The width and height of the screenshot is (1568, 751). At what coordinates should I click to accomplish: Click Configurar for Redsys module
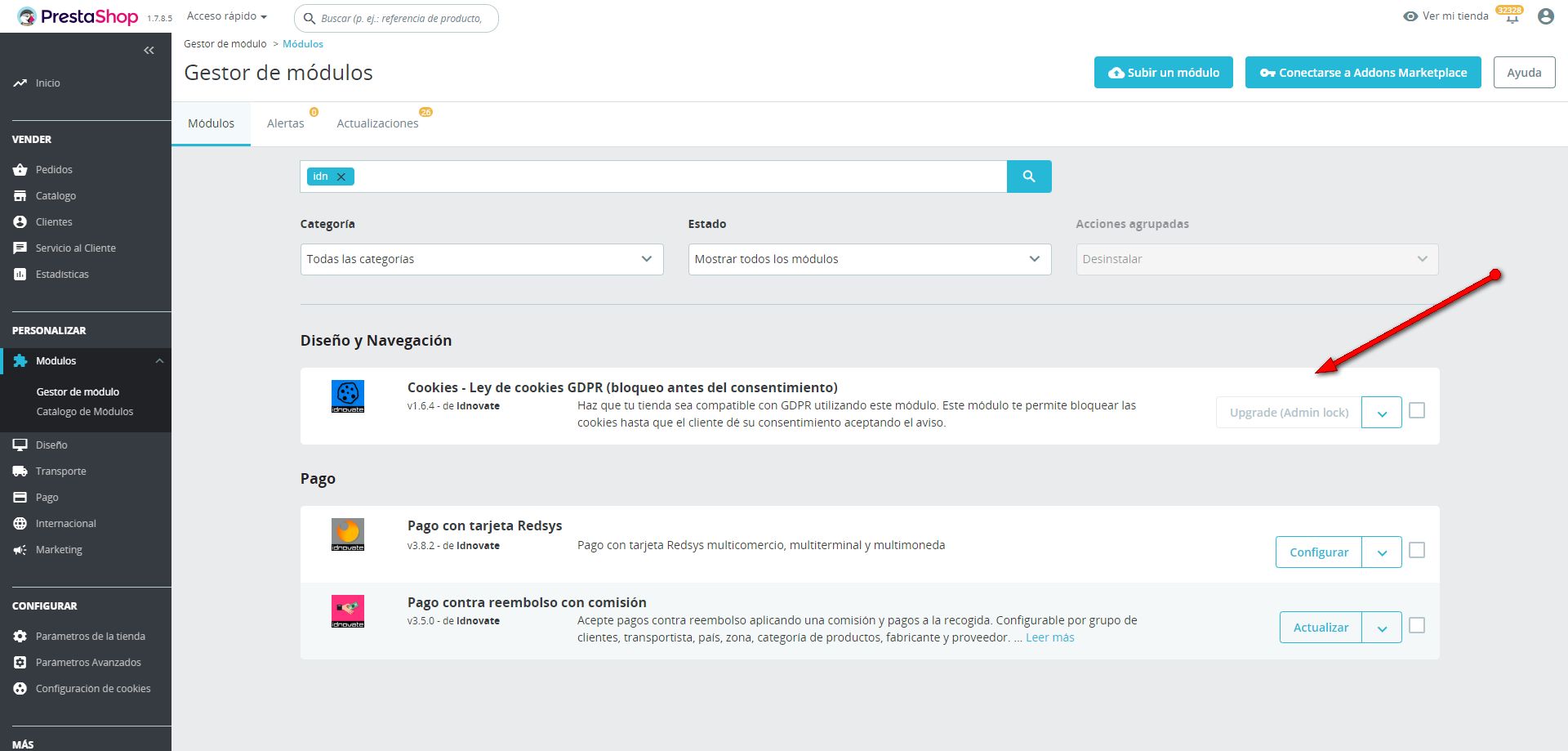click(1319, 552)
